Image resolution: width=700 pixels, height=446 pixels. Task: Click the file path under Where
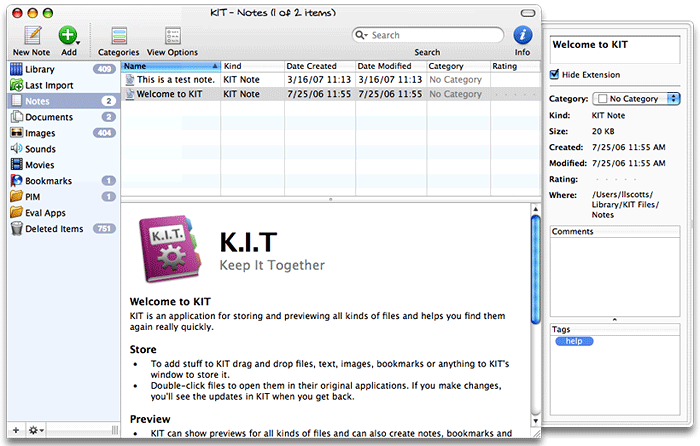point(625,205)
